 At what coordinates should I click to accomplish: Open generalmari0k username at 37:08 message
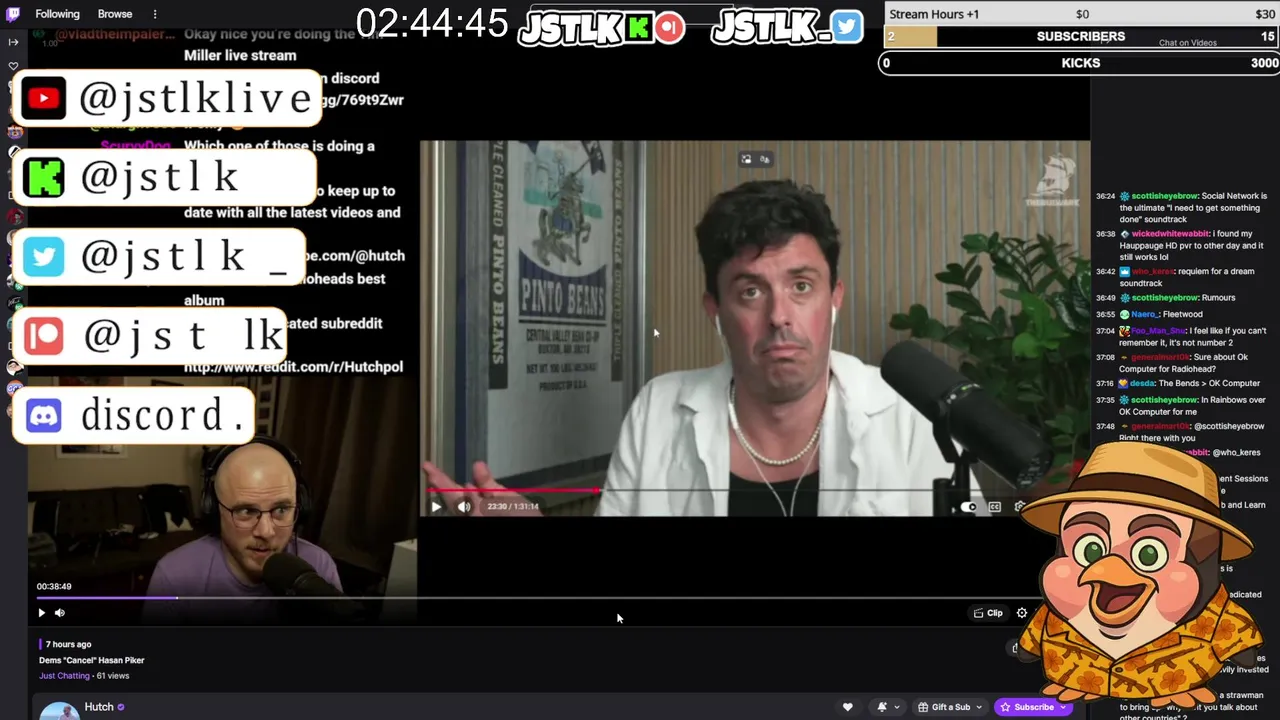point(1160,357)
